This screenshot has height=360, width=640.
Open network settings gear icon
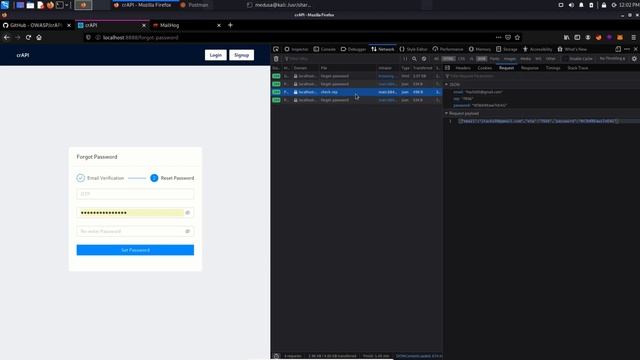point(634,59)
